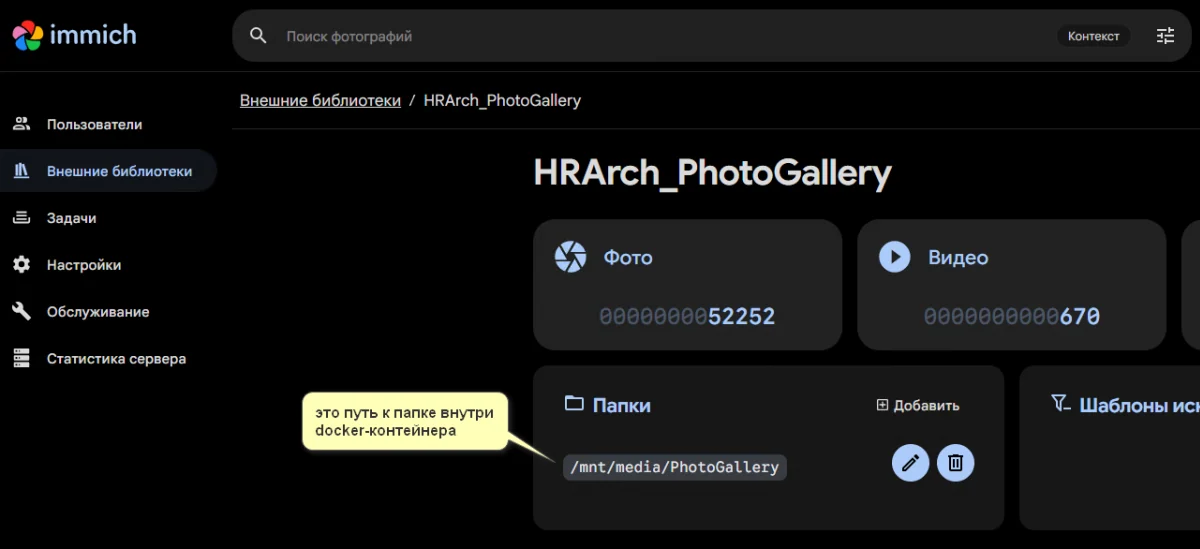Select Внешние библиотеки in sidebar

[x=108, y=171]
